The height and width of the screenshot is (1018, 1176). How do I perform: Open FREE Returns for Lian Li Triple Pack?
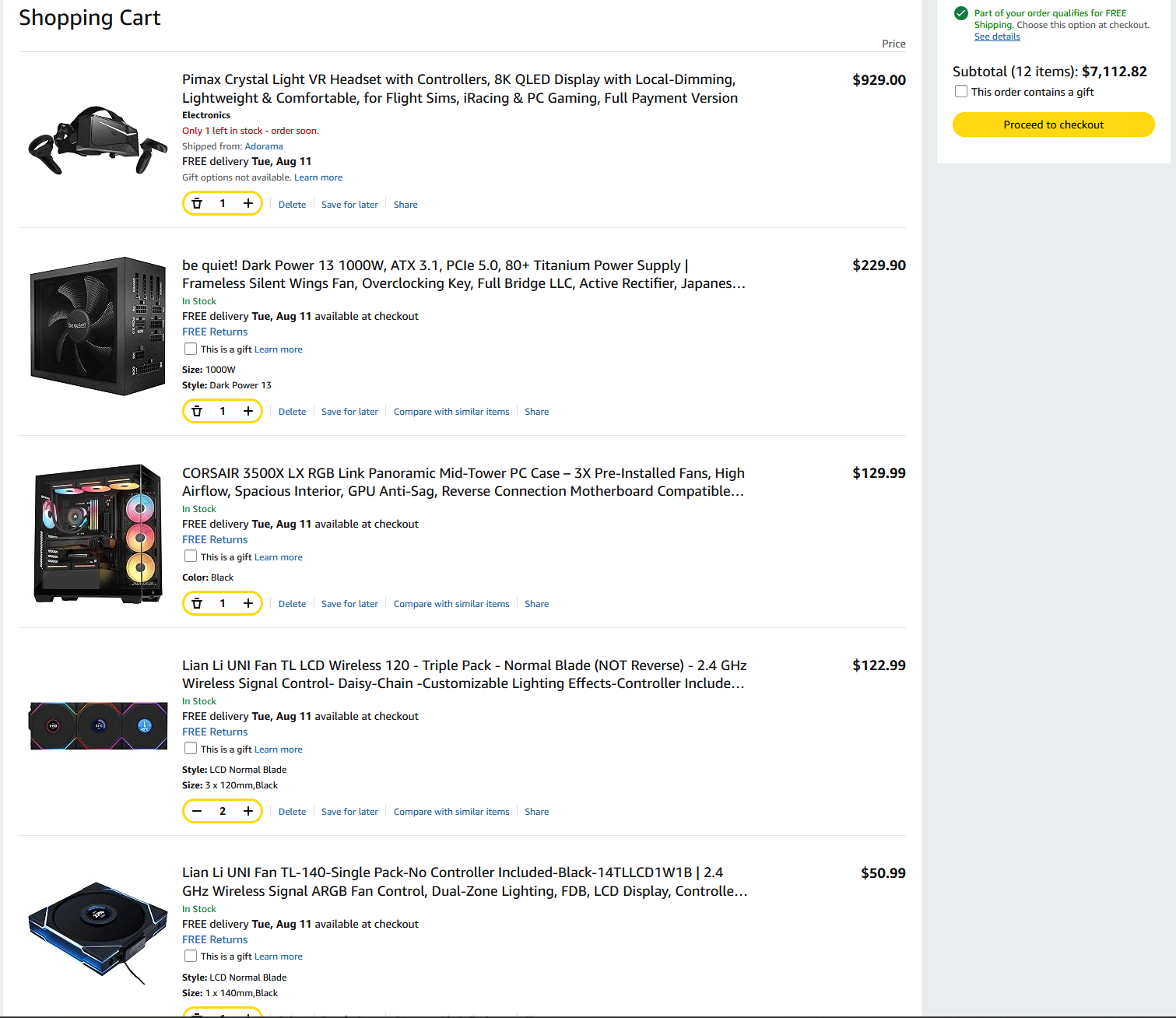215,732
